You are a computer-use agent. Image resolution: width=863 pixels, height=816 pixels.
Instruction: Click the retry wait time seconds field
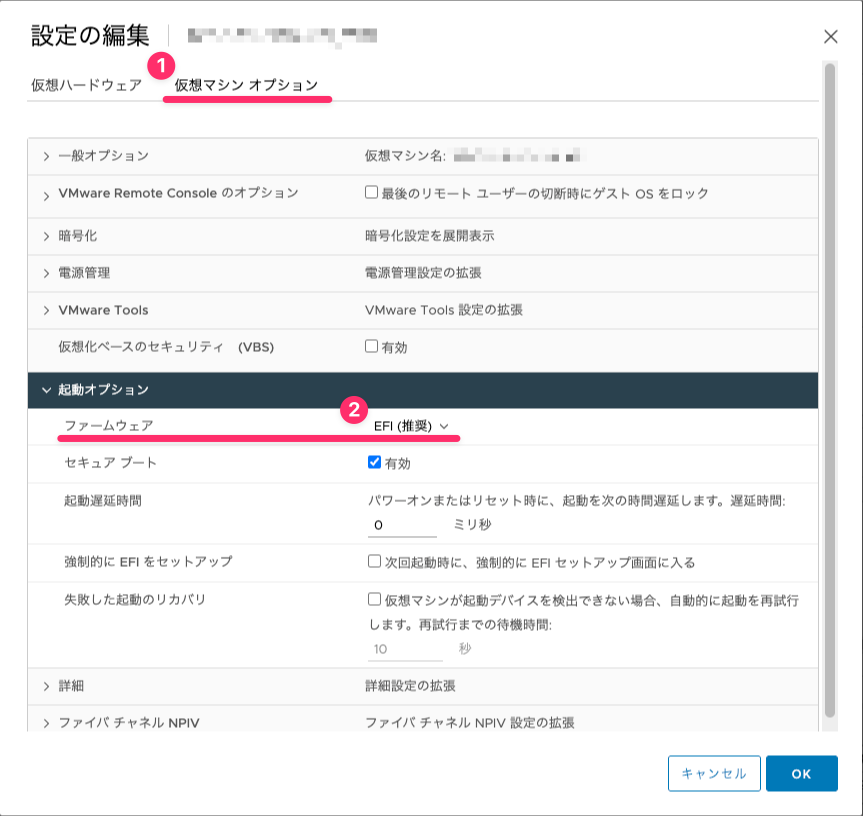(x=406, y=649)
